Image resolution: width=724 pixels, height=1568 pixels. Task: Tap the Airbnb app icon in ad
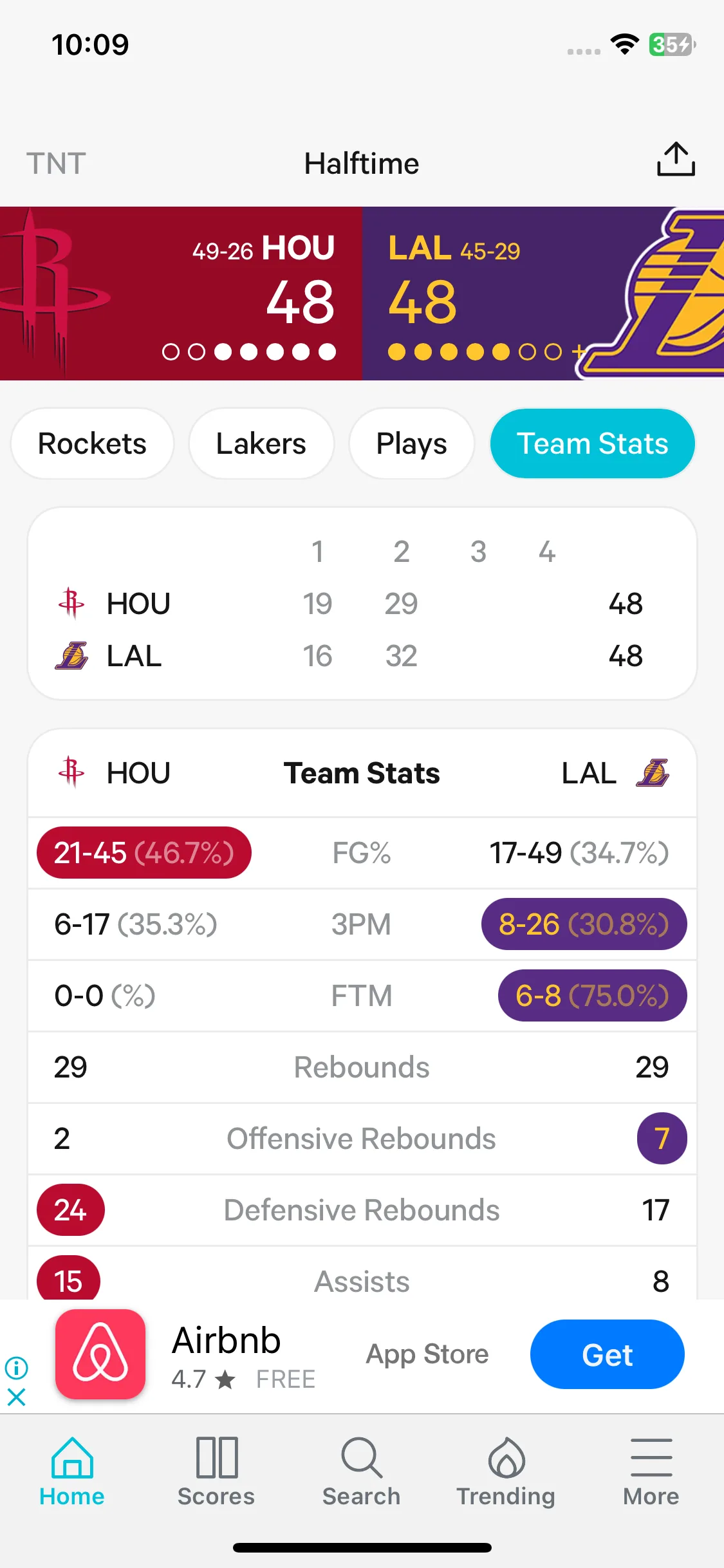(x=100, y=1354)
